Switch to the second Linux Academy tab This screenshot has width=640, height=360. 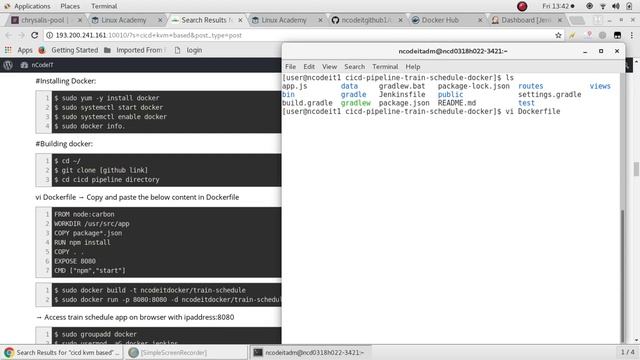click(283, 20)
